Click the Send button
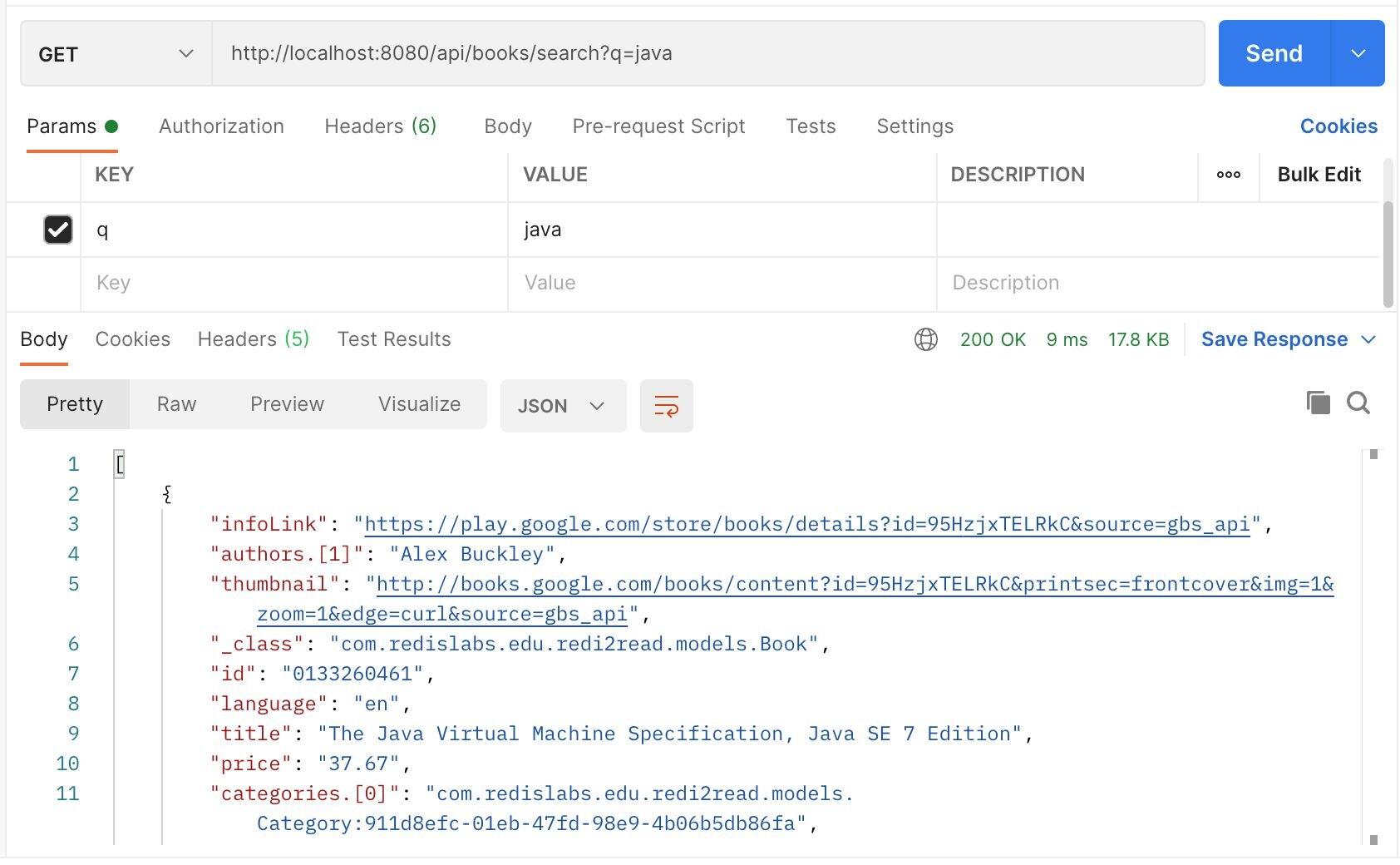The width and height of the screenshot is (1400, 865). pyautogui.click(x=1274, y=54)
